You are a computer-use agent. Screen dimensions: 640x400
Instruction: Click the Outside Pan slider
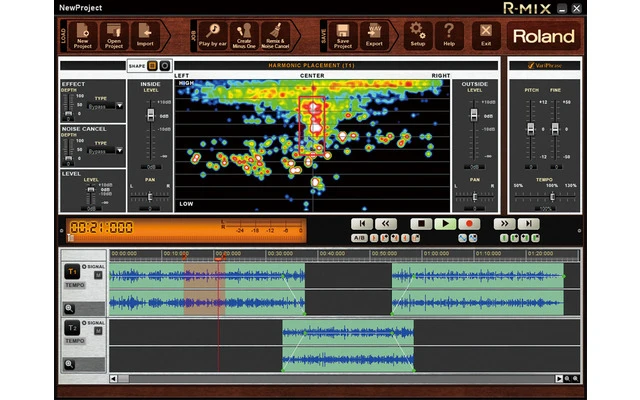tap(474, 197)
